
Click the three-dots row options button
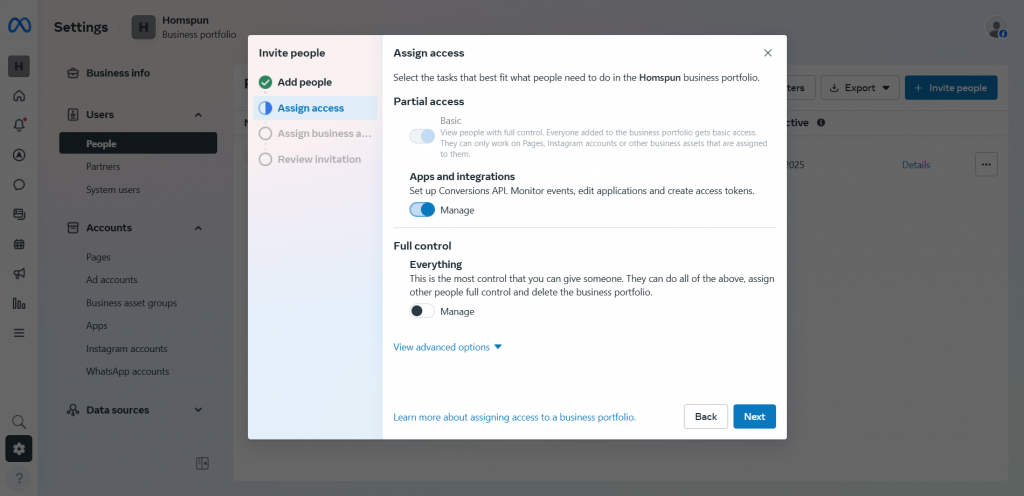[x=986, y=164]
